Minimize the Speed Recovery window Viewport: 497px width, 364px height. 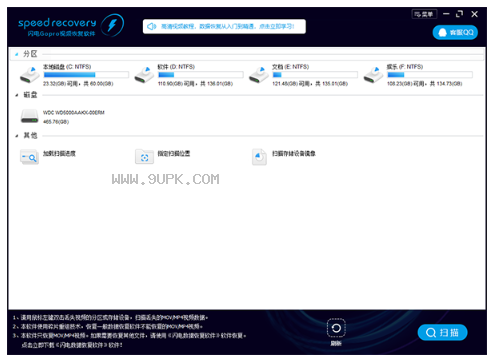tap(446, 14)
